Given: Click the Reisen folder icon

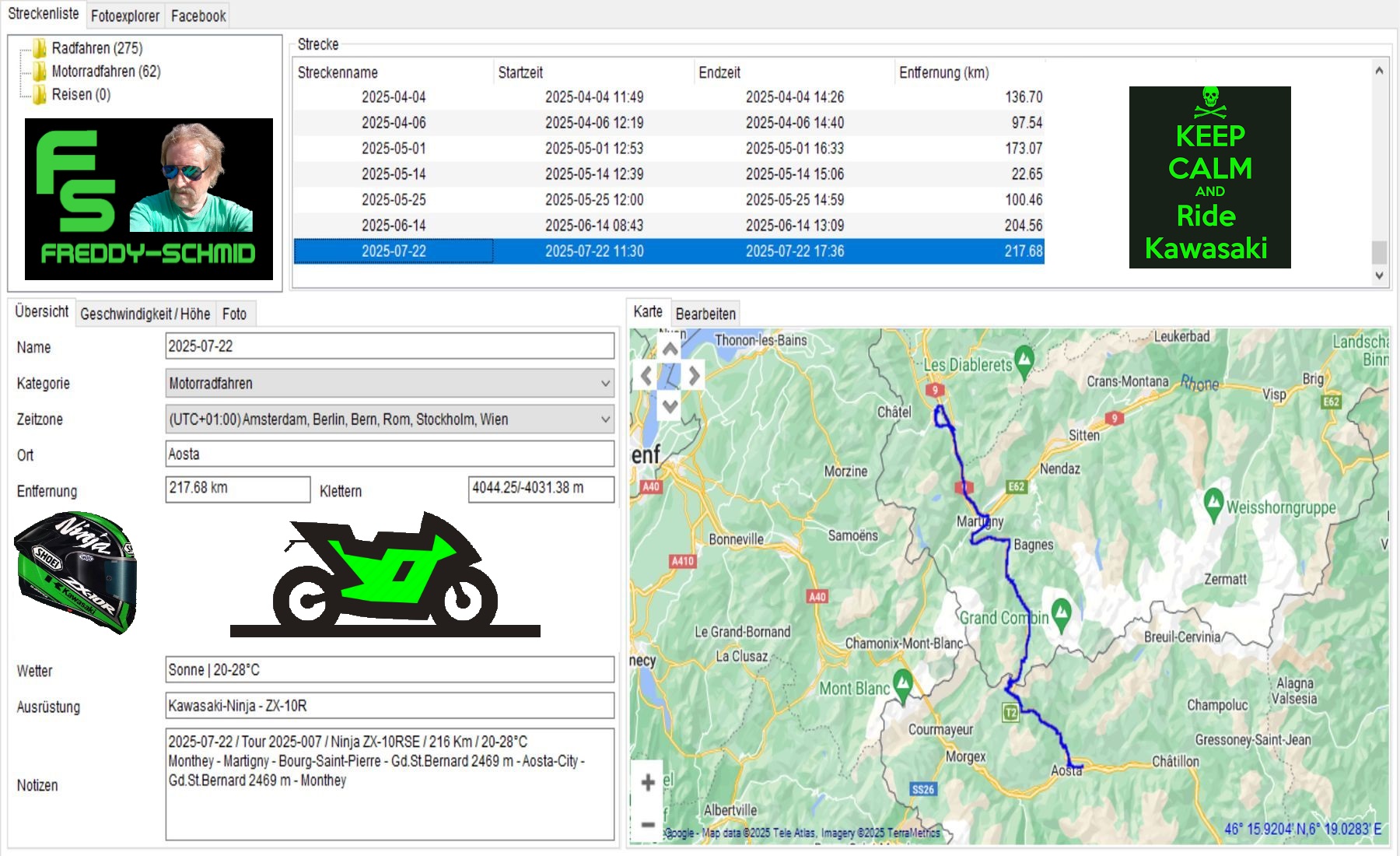Looking at the screenshot, I should point(39,95).
